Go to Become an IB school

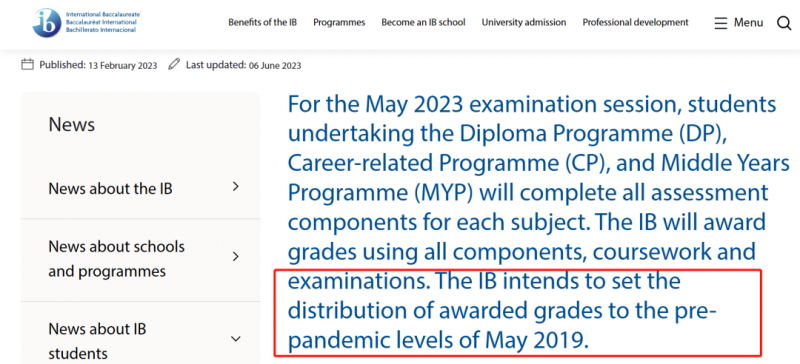tap(423, 22)
